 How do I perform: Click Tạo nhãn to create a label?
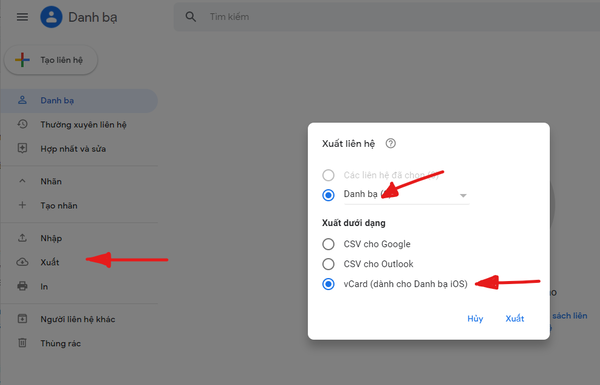pyautogui.click(x=79, y=206)
